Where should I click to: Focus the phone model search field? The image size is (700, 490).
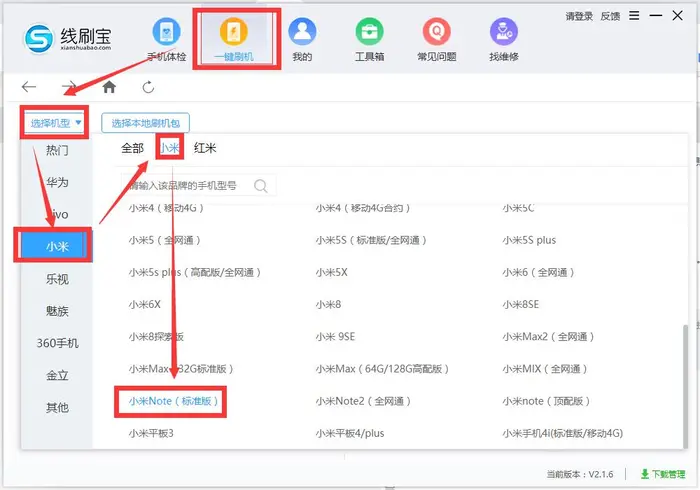point(199,186)
